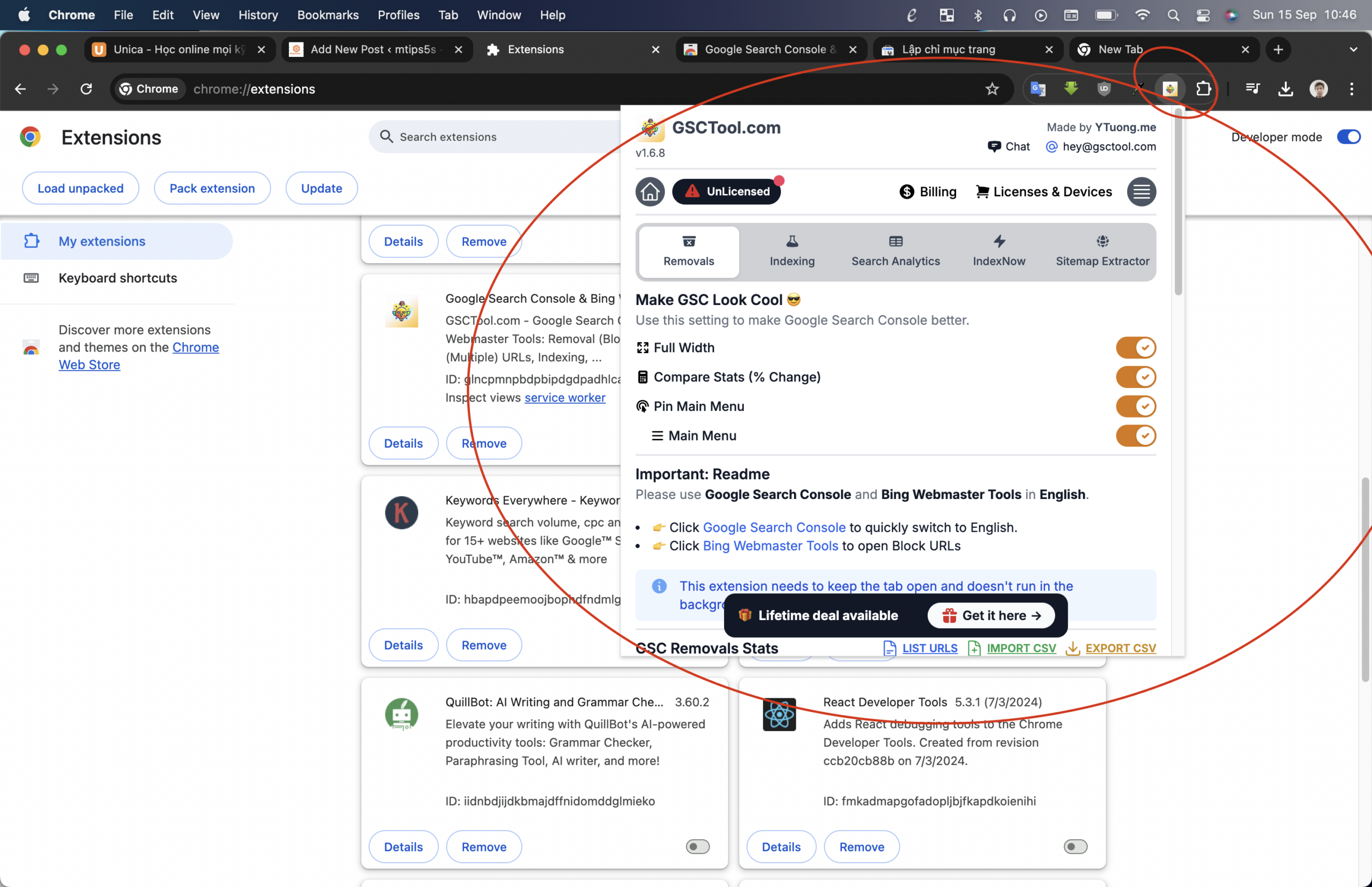
Task: Open the GSCTool extension icon in toolbar
Action: pos(1170,89)
